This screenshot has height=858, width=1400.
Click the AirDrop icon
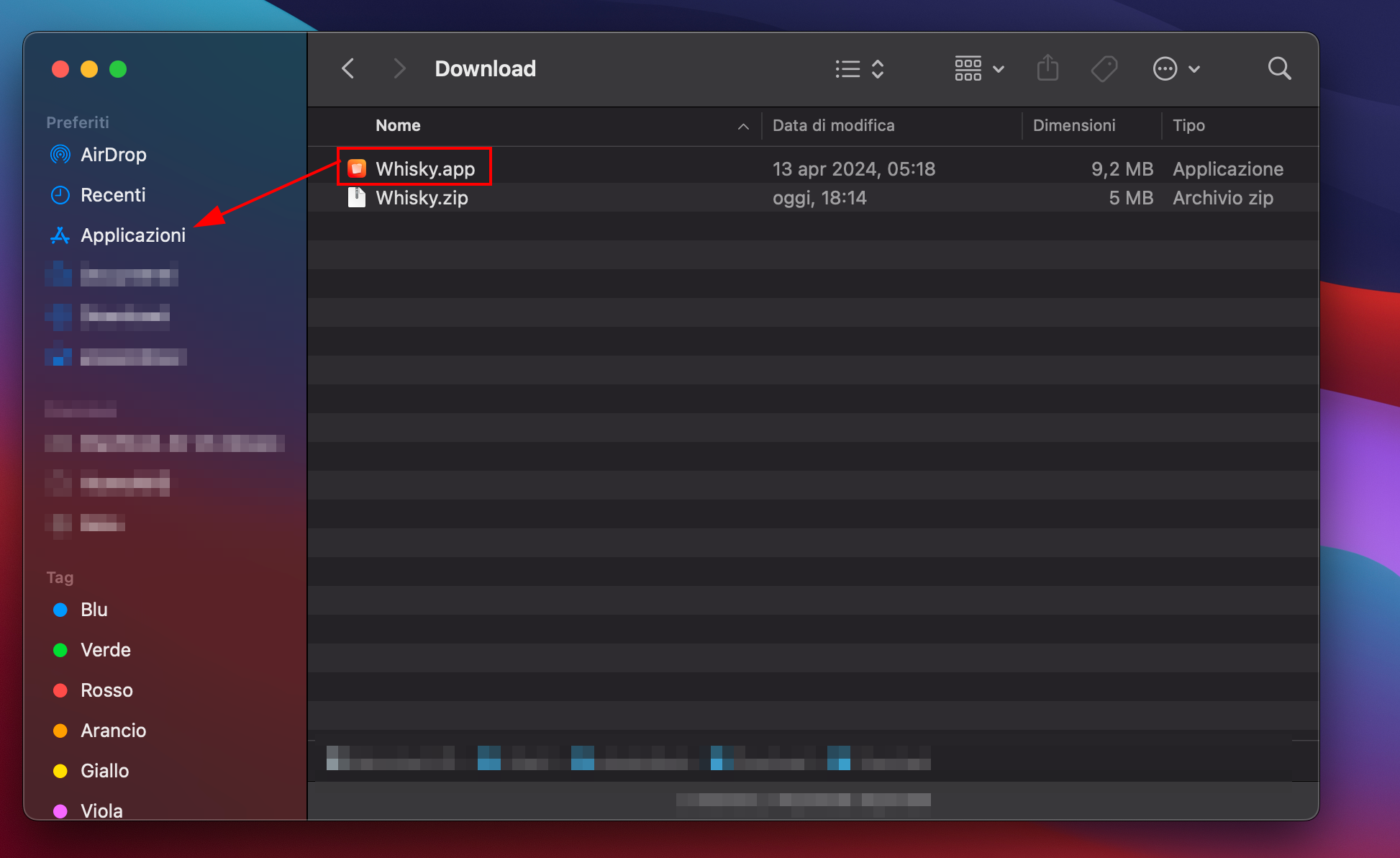(60, 155)
